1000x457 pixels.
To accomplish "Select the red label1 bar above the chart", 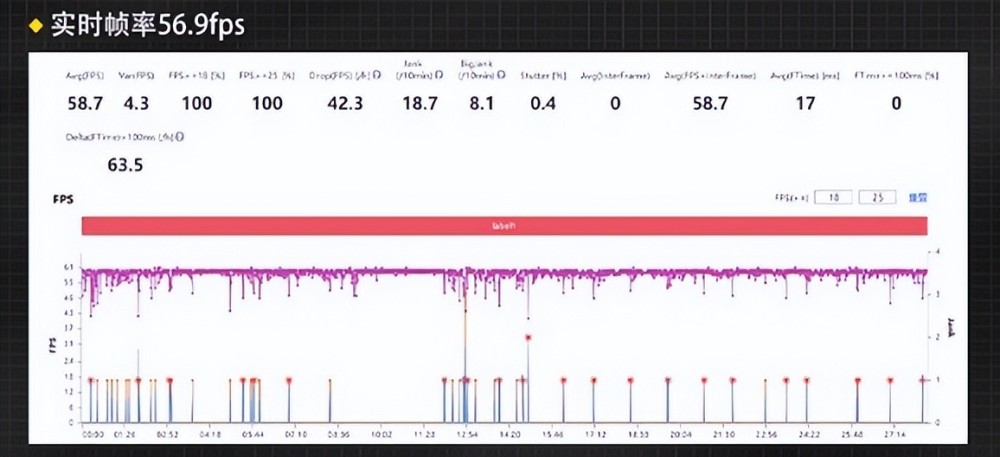I will 504,226.
